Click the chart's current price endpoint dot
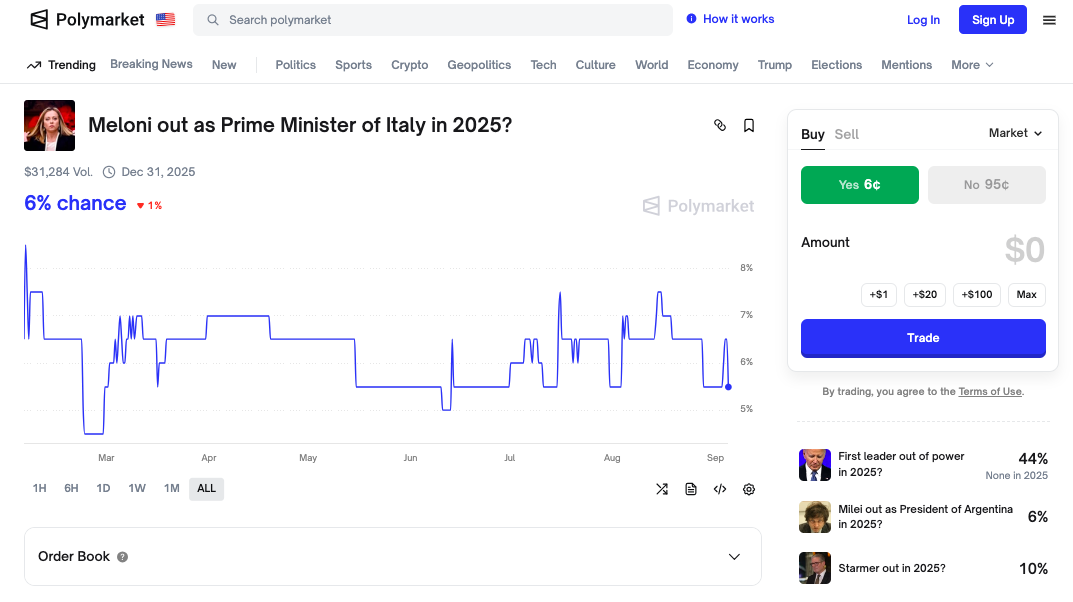Screen dimensions: 1073x602 tap(728, 387)
